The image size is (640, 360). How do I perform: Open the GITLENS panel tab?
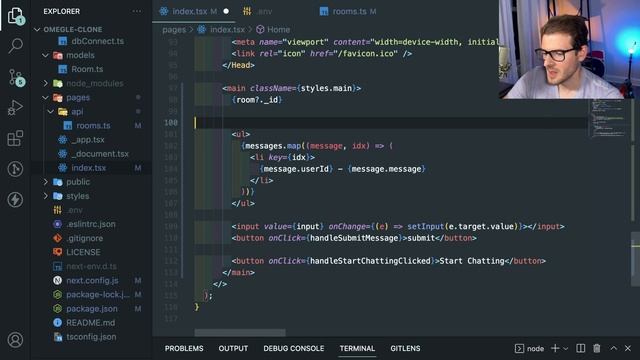[x=405, y=348]
